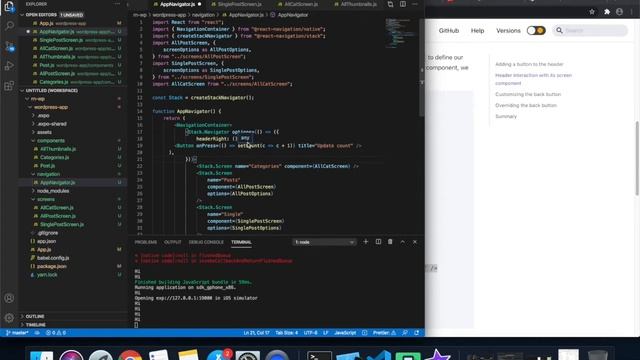
Task: Click the feedback icon in the status bar
Action: point(404,333)
